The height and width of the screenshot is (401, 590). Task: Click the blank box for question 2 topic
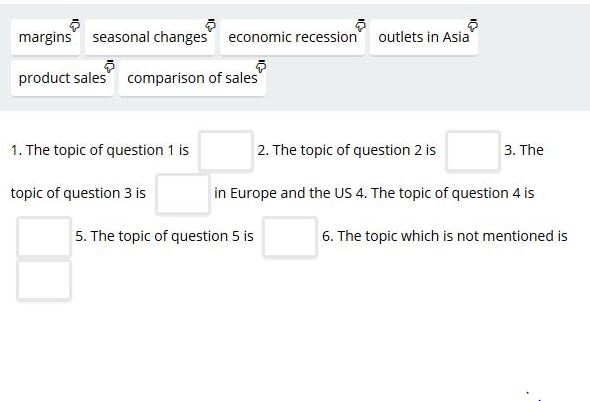tap(473, 151)
